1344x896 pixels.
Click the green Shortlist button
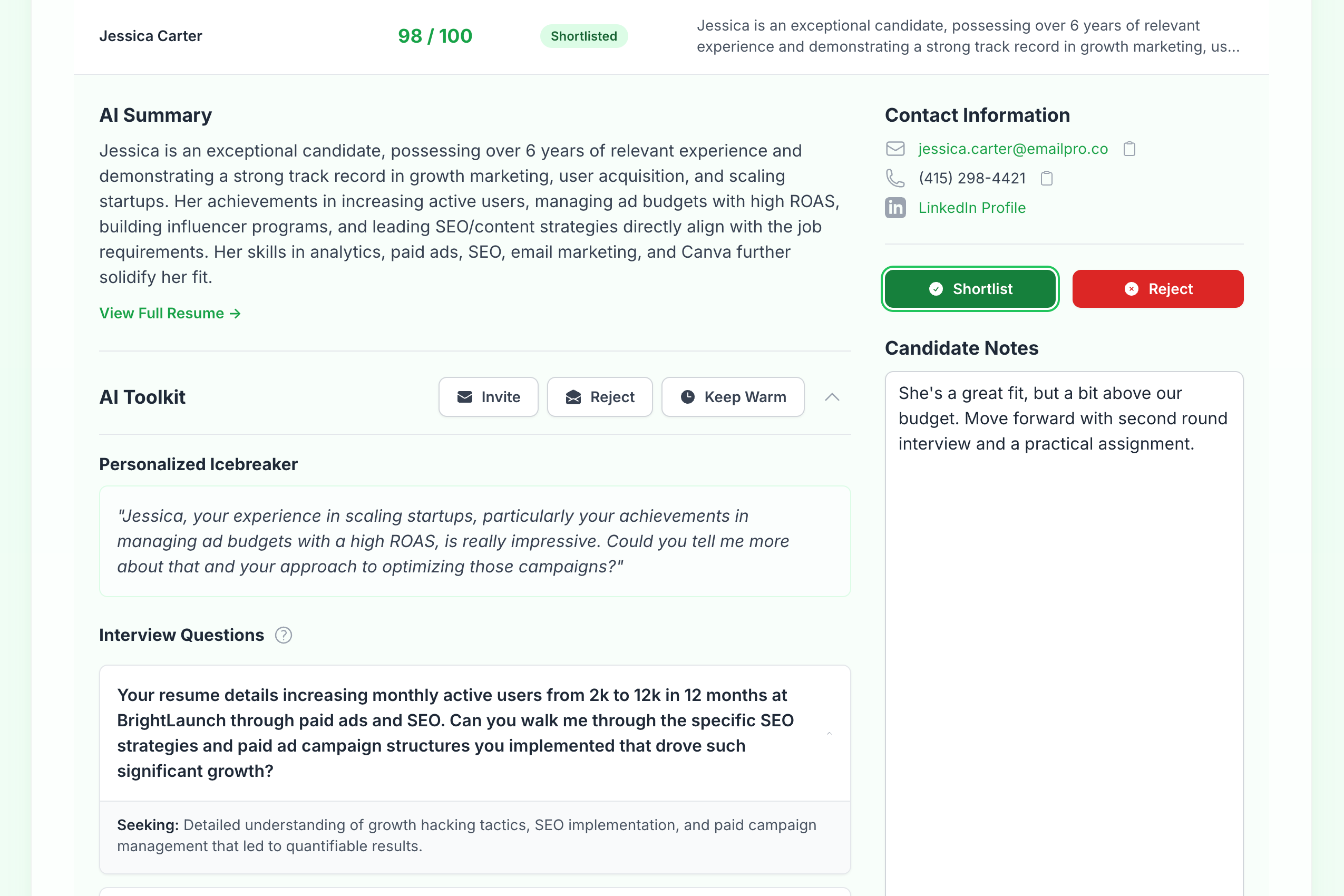(x=970, y=289)
